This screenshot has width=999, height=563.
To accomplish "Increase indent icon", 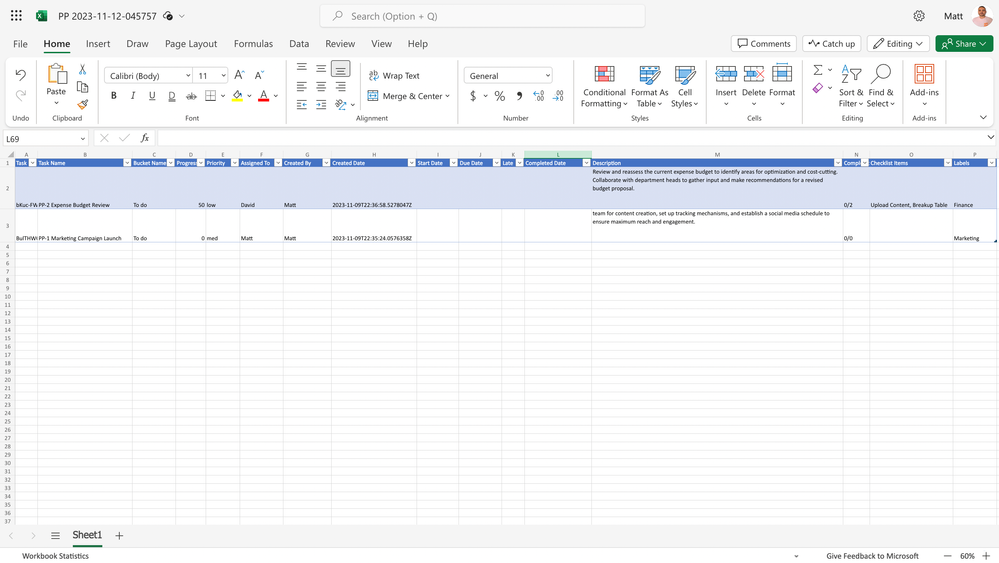I will (321, 104).
